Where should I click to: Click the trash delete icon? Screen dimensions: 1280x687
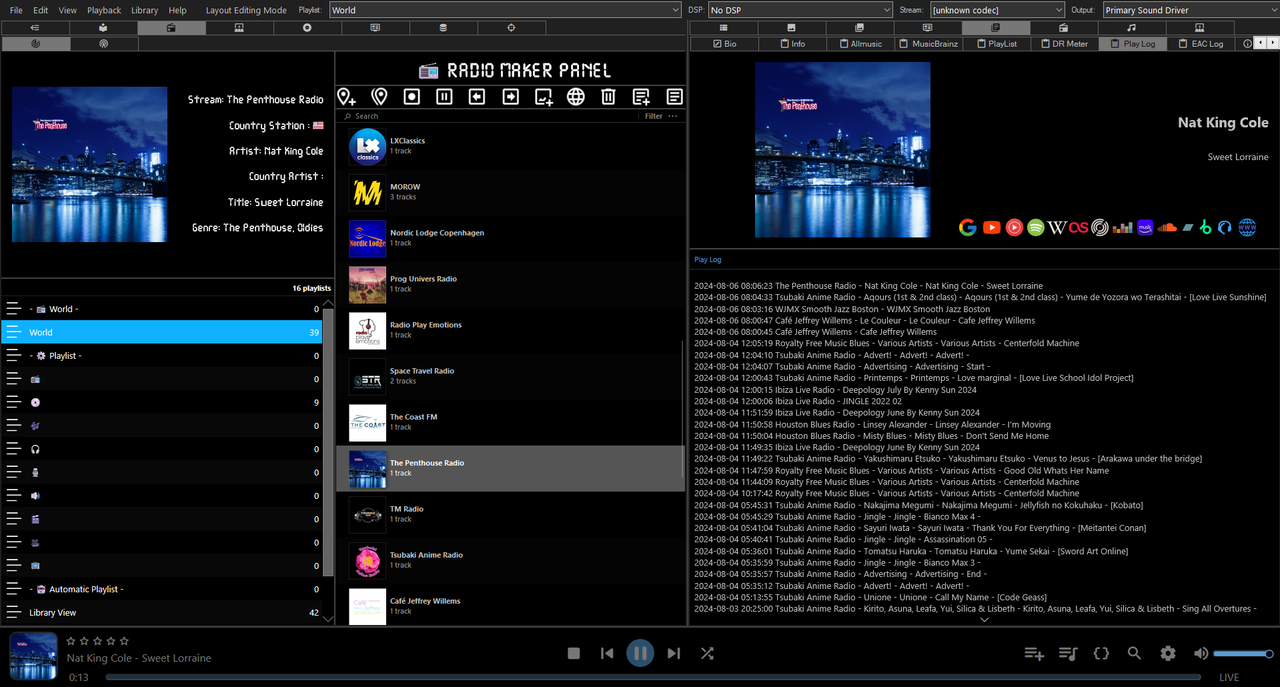pyautogui.click(x=608, y=97)
